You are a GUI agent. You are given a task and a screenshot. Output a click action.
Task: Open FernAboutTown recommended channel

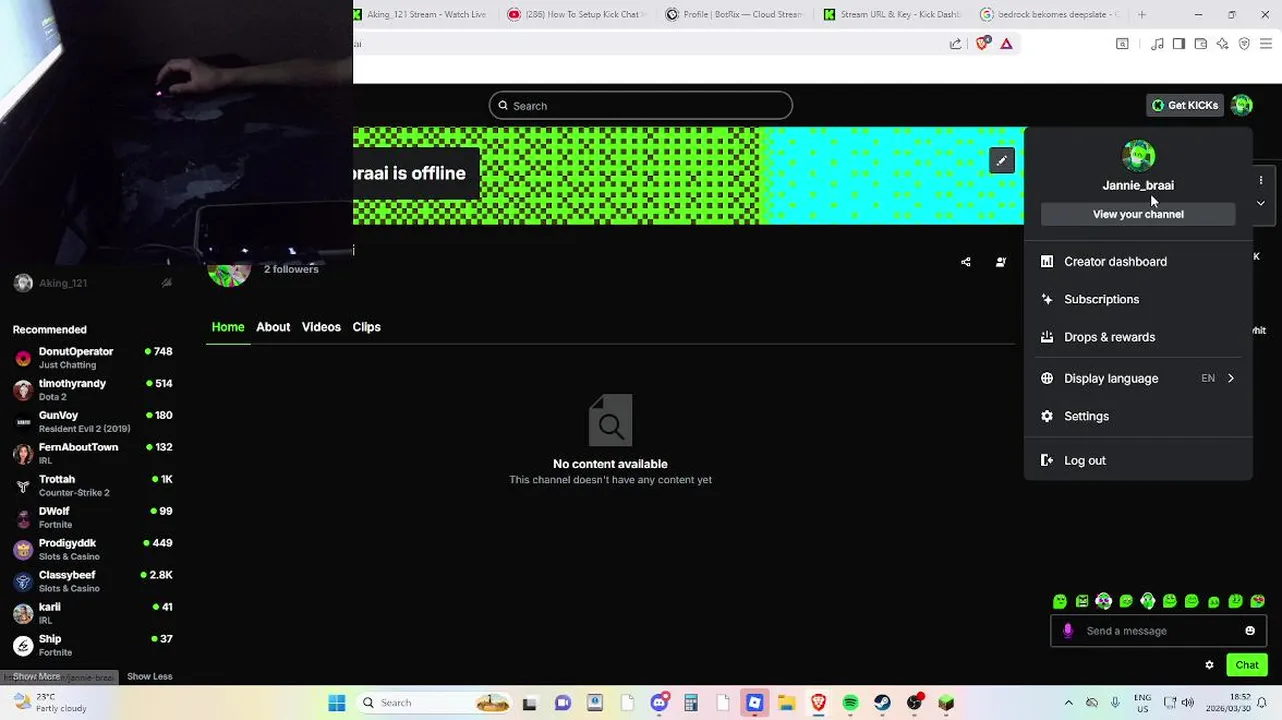92,454
